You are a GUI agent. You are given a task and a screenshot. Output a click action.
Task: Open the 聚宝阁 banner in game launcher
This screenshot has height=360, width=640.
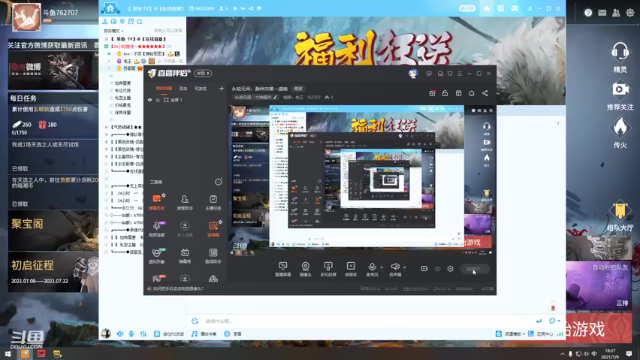[x=53, y=231]
